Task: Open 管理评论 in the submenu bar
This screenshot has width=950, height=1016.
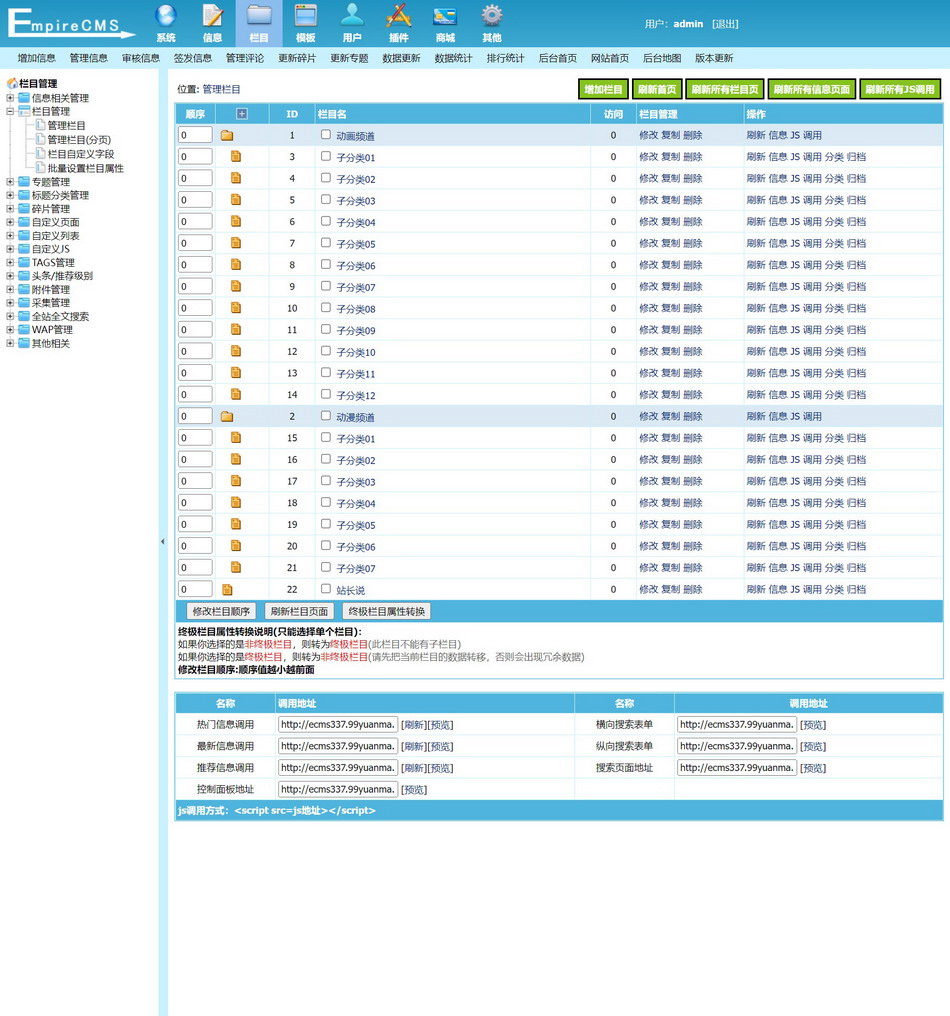Action: click(245, 58)
